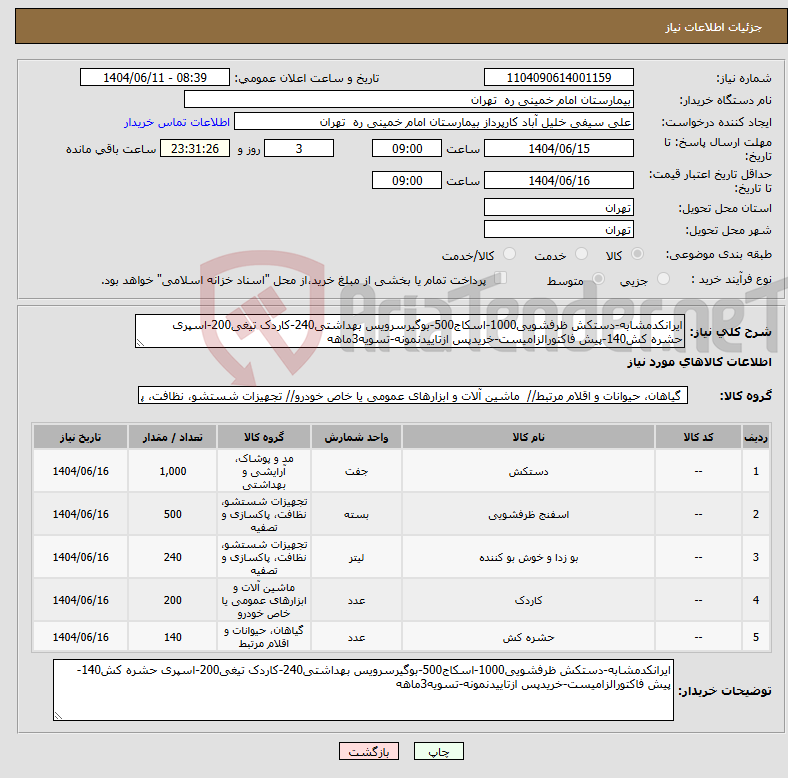788x778 pixels.
Task: Click the quantity 240 cell
Action: [172, 557]
